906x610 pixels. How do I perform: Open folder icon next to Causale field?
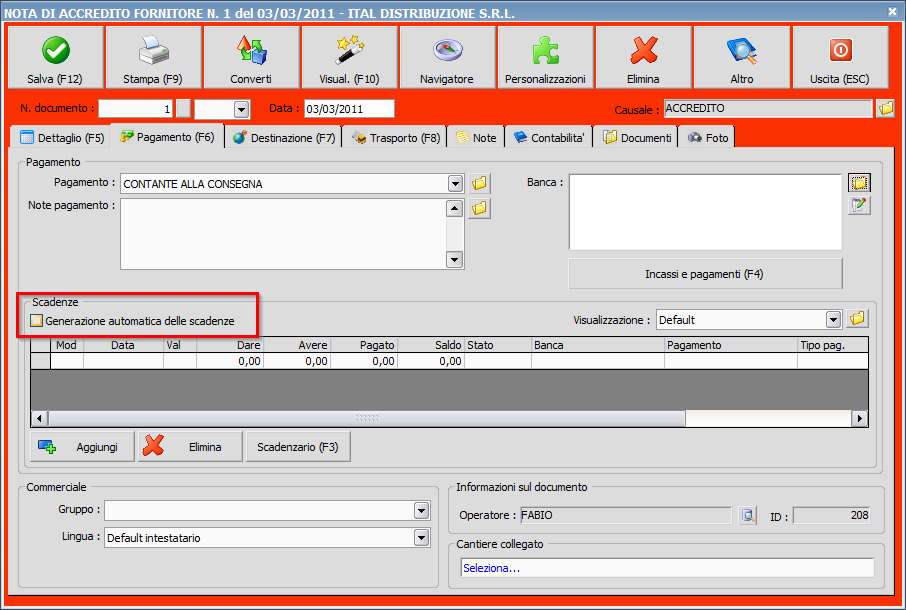885,108
